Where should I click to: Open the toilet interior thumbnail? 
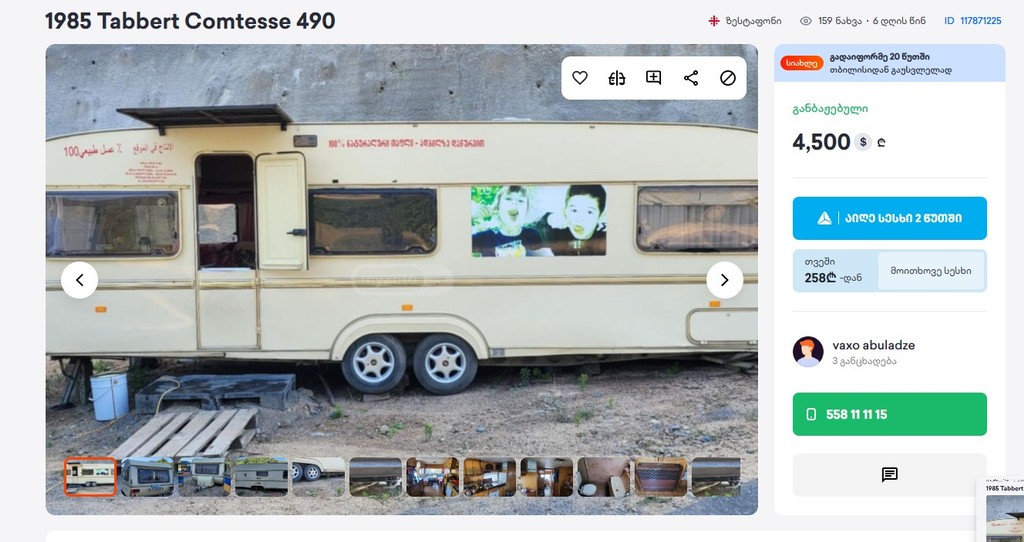pyautogui.click(x=603, y=477)
